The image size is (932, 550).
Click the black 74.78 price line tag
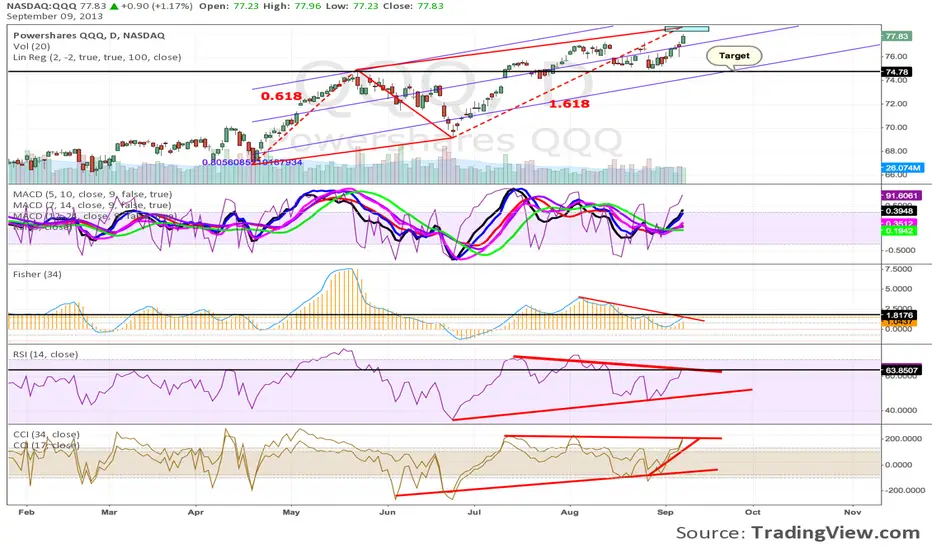click(x=896, y=72)
